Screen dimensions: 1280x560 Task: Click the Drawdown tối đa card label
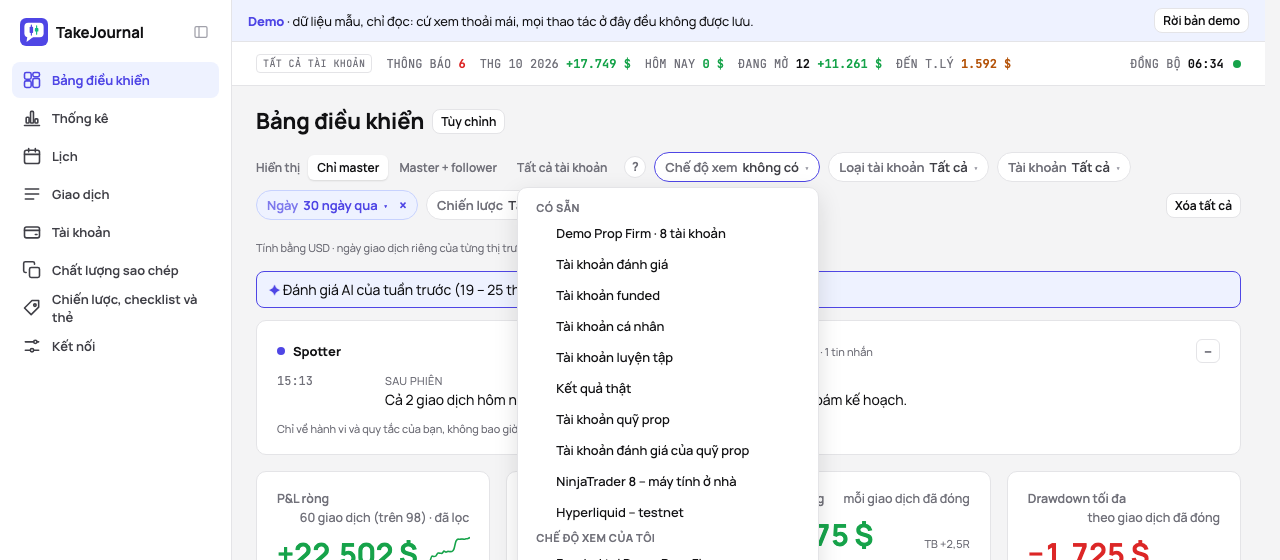(1076, 498)
